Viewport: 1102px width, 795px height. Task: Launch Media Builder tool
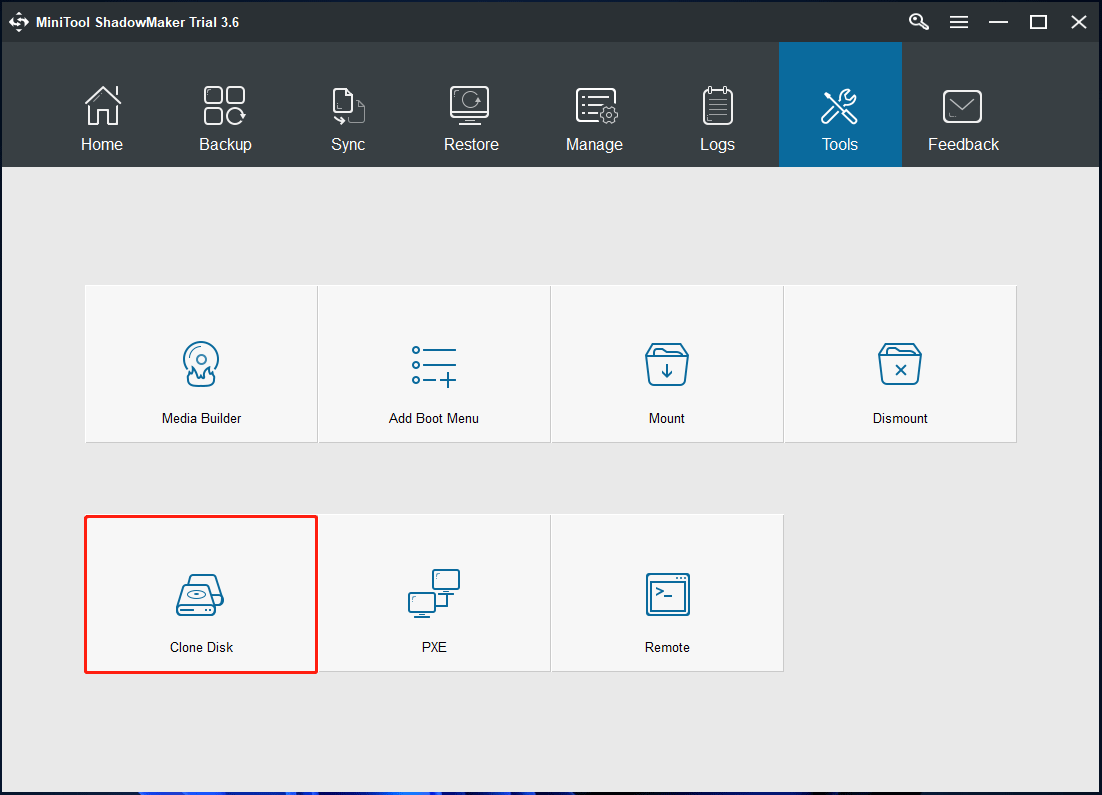(x=201, y=364)
